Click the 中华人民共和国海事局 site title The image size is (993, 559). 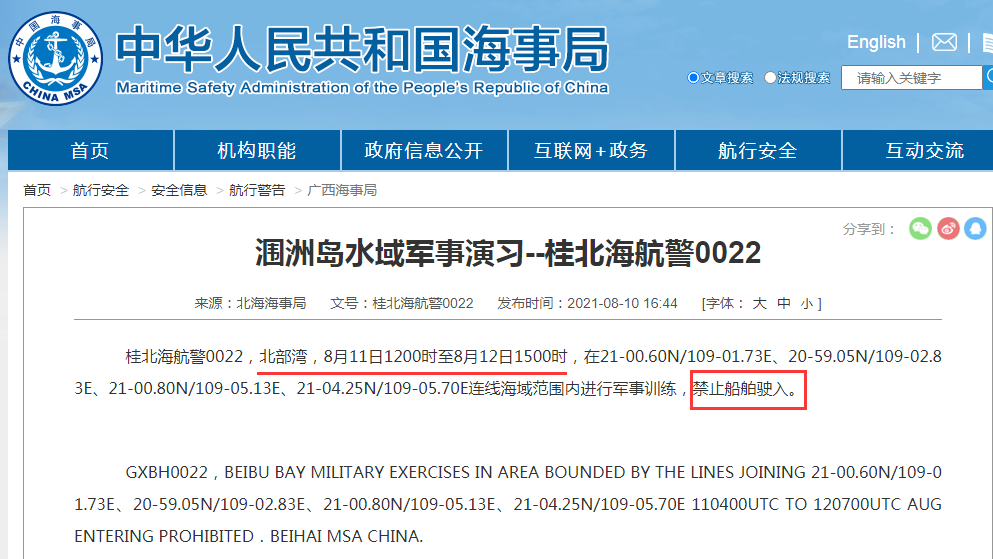362,49
